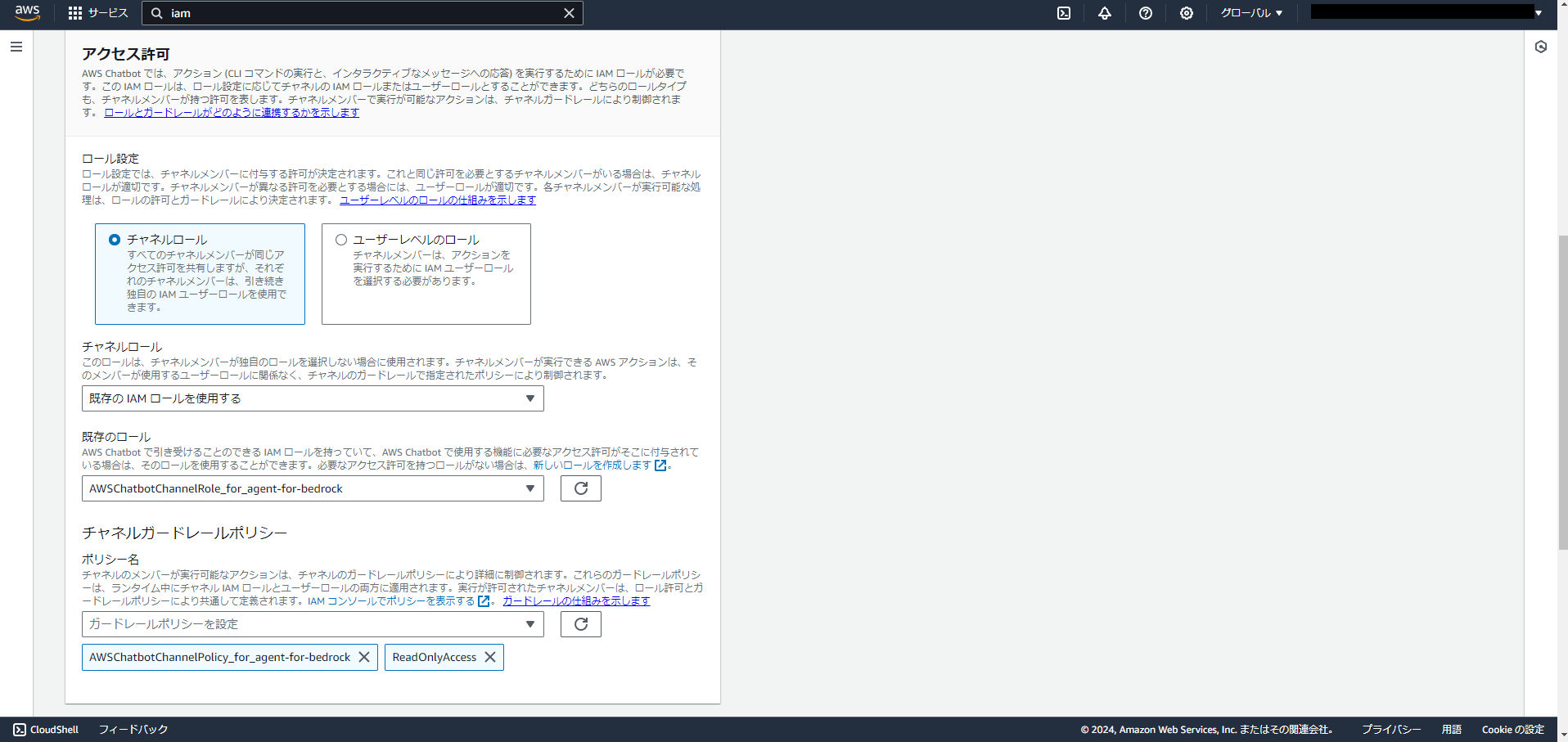Screen dimensions: 1568x742
Task: Remove the ReadOnlyAccess policy tag
Action: pos(490,657)
